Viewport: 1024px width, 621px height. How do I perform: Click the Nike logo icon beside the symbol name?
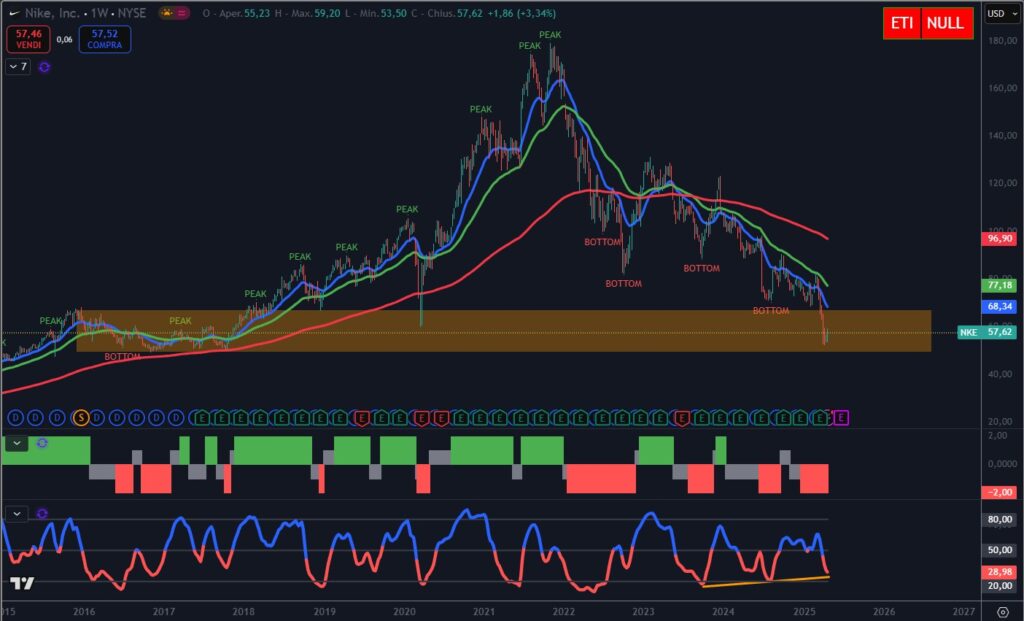click(15, 14)
